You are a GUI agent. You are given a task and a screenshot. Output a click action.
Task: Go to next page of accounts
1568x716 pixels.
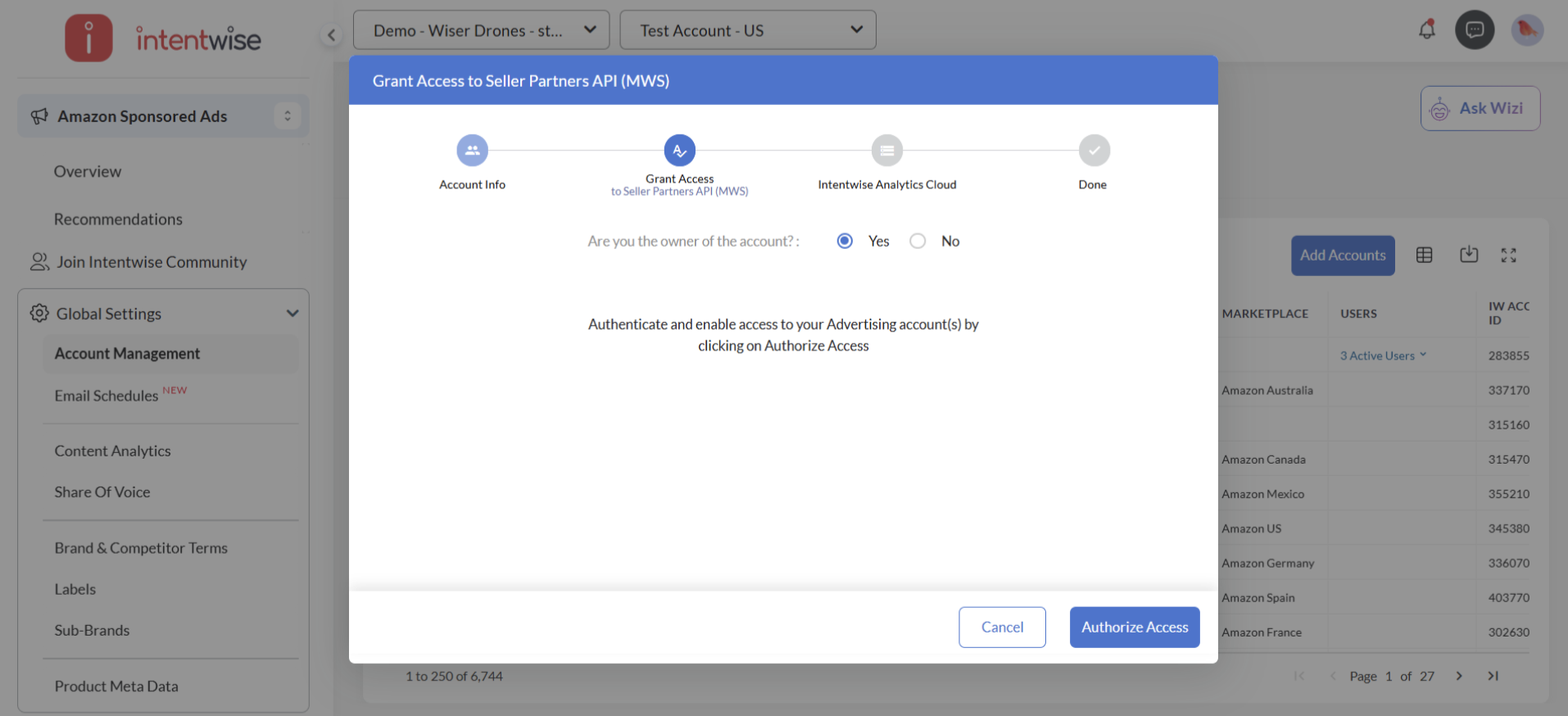1458,676
